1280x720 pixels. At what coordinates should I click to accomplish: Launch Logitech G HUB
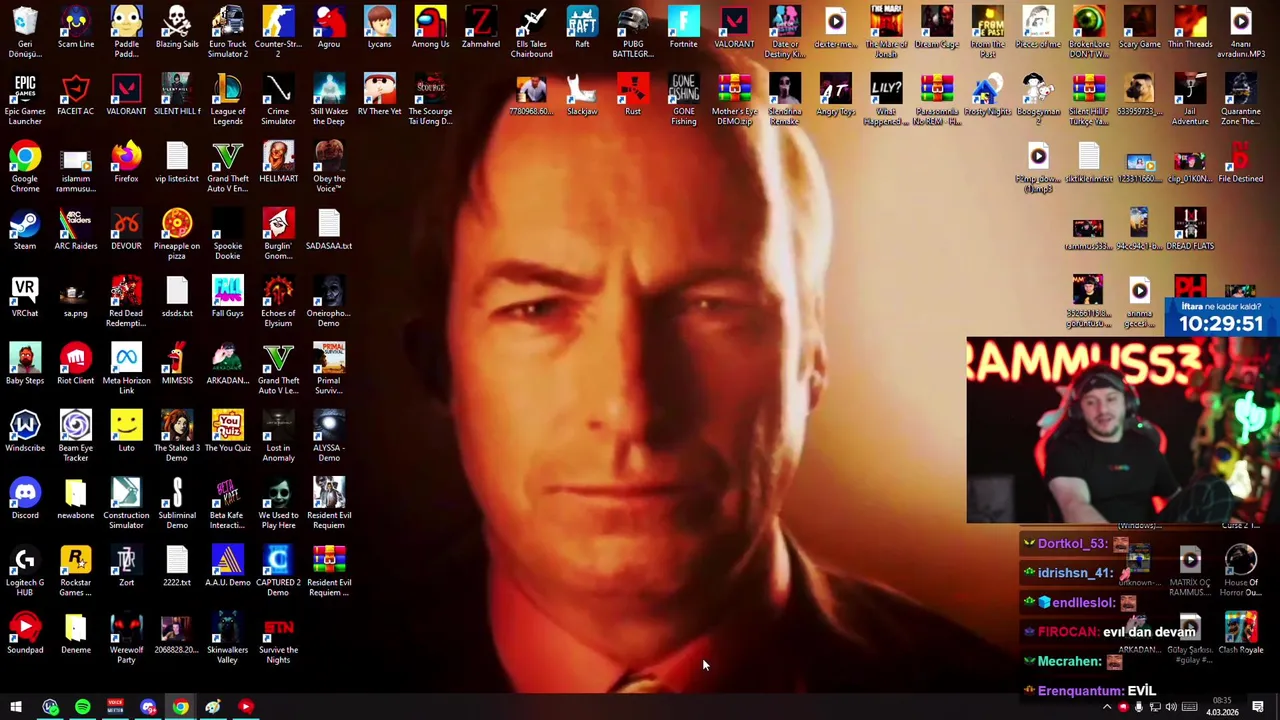pos(25,571)
